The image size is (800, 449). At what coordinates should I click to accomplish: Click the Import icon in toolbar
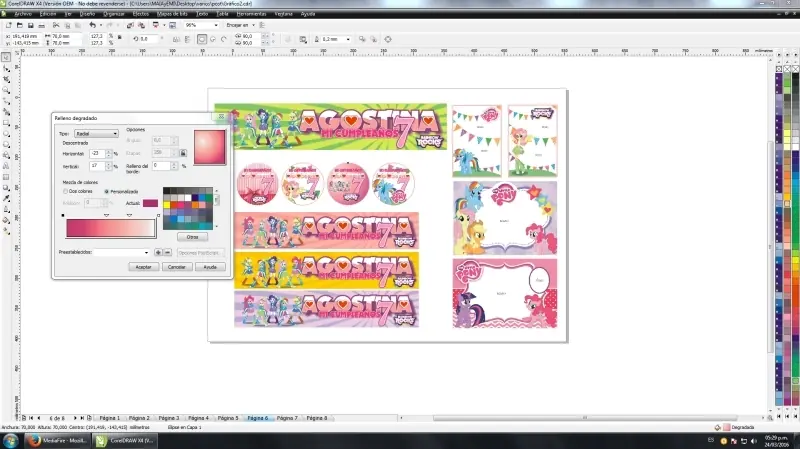[x=130, y=25]
